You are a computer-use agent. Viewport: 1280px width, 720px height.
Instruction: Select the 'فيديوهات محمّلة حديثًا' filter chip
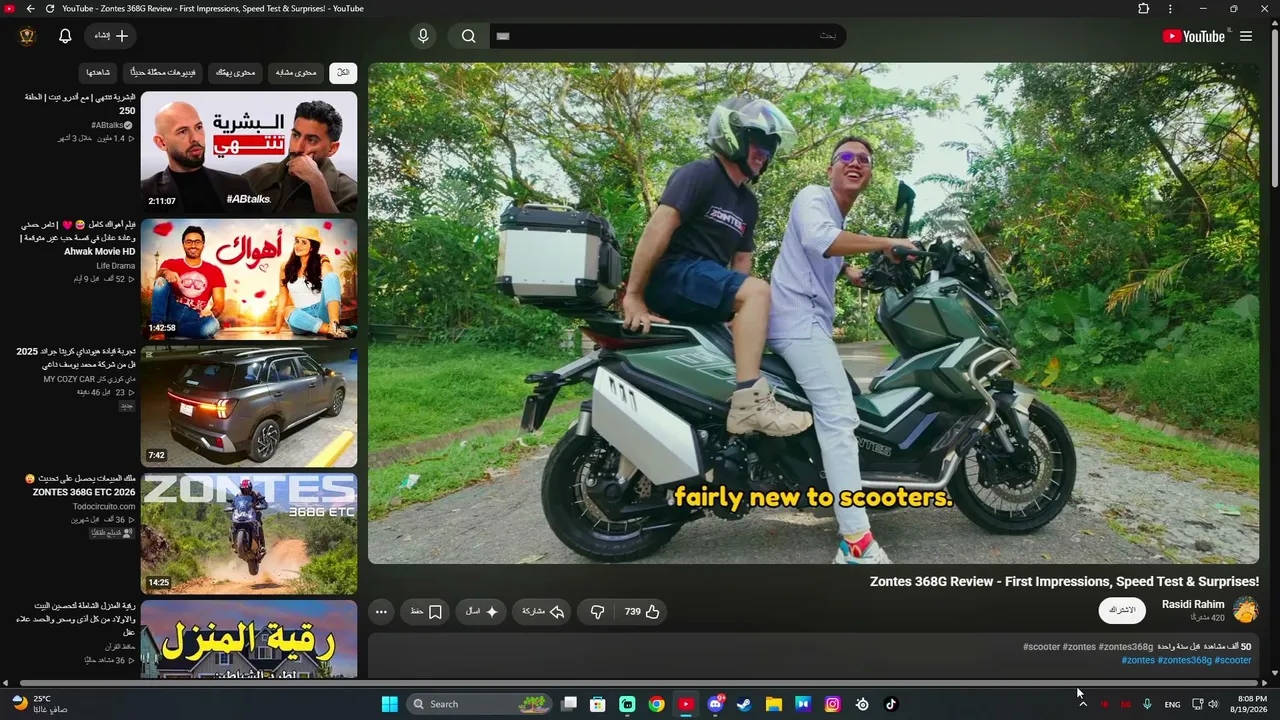click(164, 73)
